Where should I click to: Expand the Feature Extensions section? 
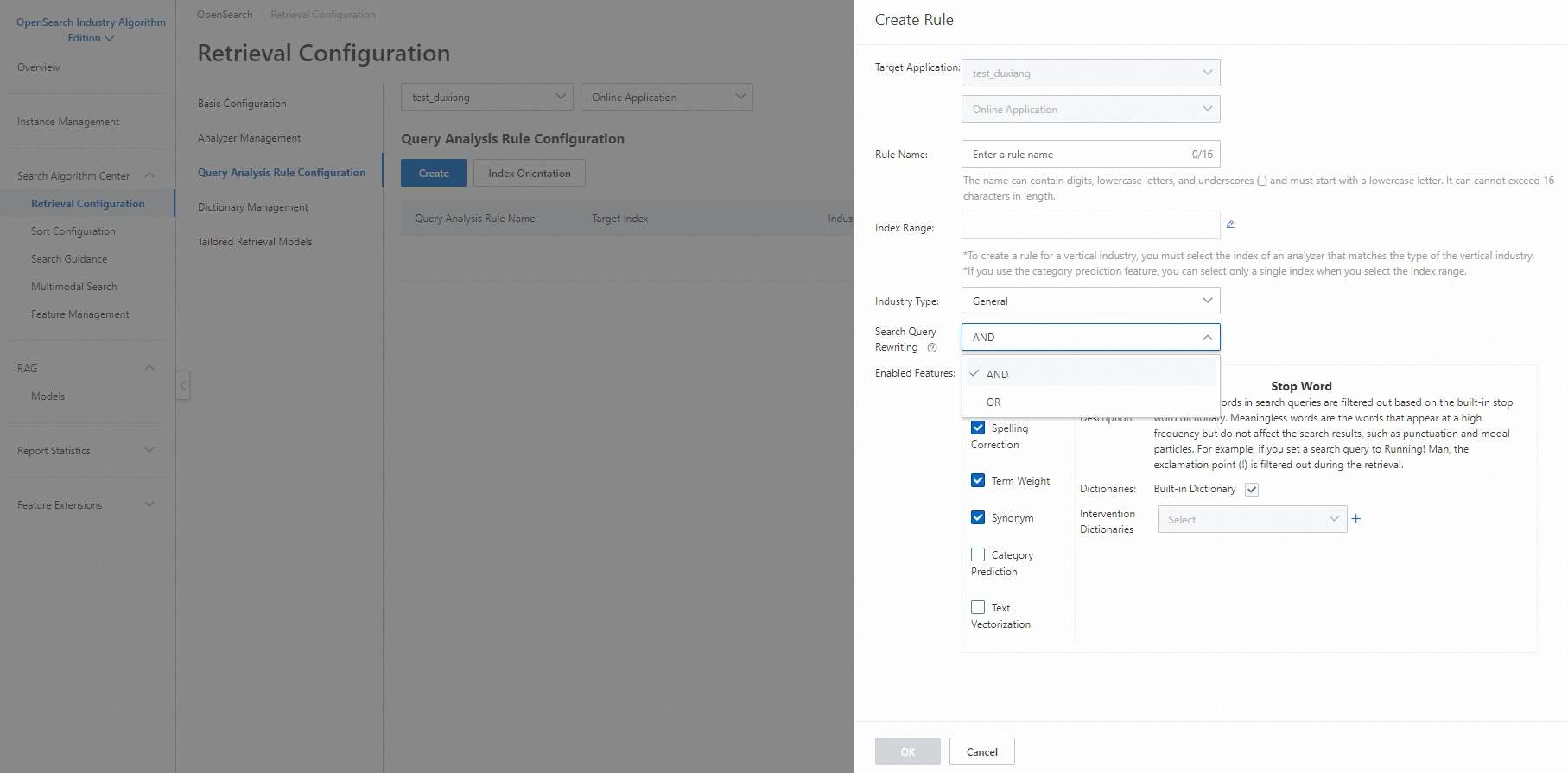click(x=149, y=504)
